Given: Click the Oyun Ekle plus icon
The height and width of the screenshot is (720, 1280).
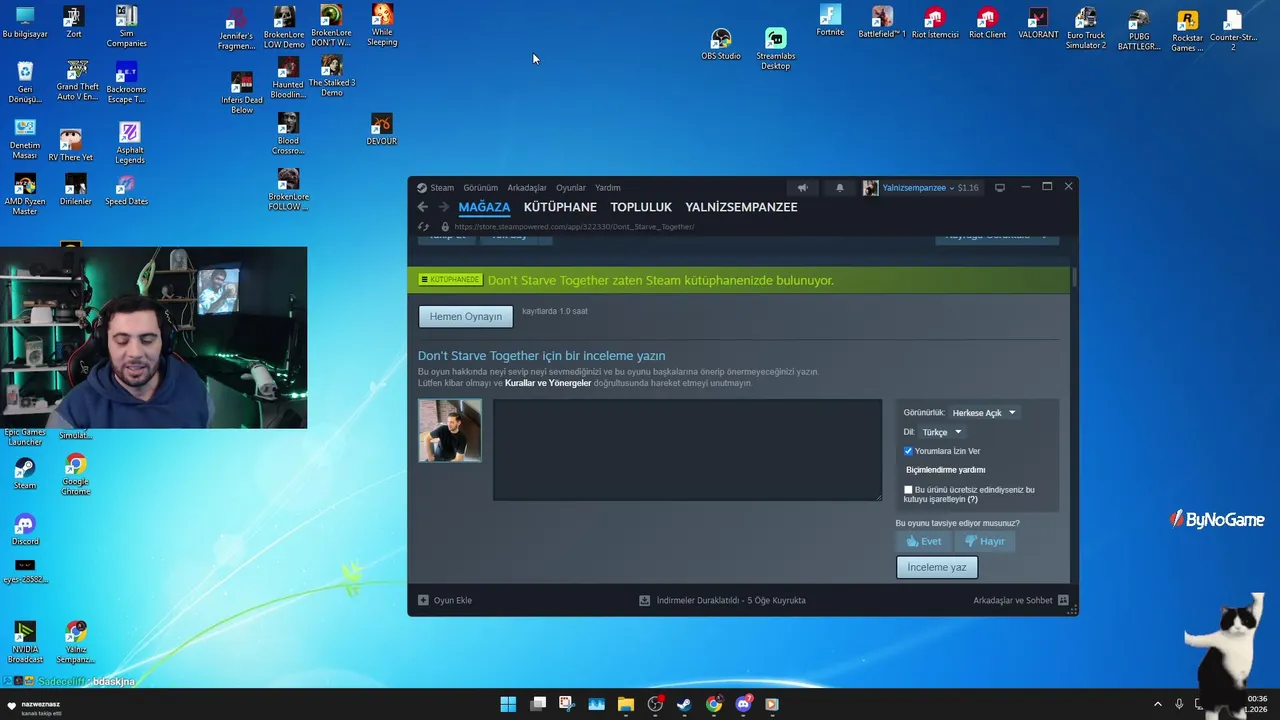Looking at the screenshot, I should click(423, 600).
